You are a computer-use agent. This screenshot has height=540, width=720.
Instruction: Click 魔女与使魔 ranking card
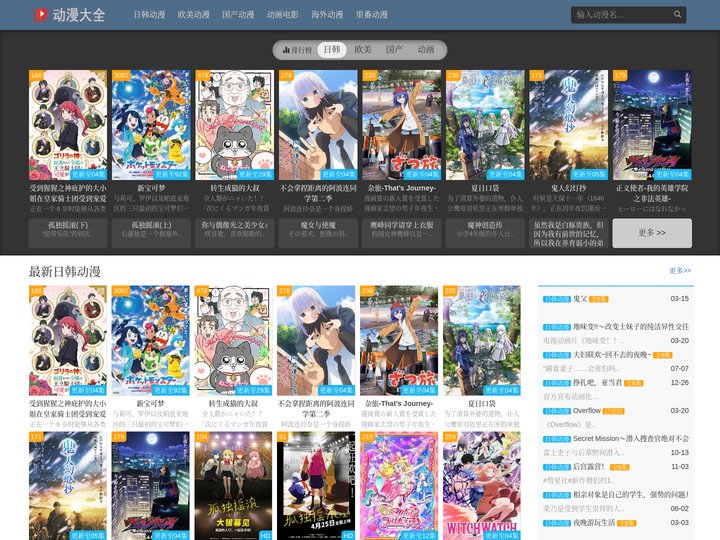coord(318,233)
